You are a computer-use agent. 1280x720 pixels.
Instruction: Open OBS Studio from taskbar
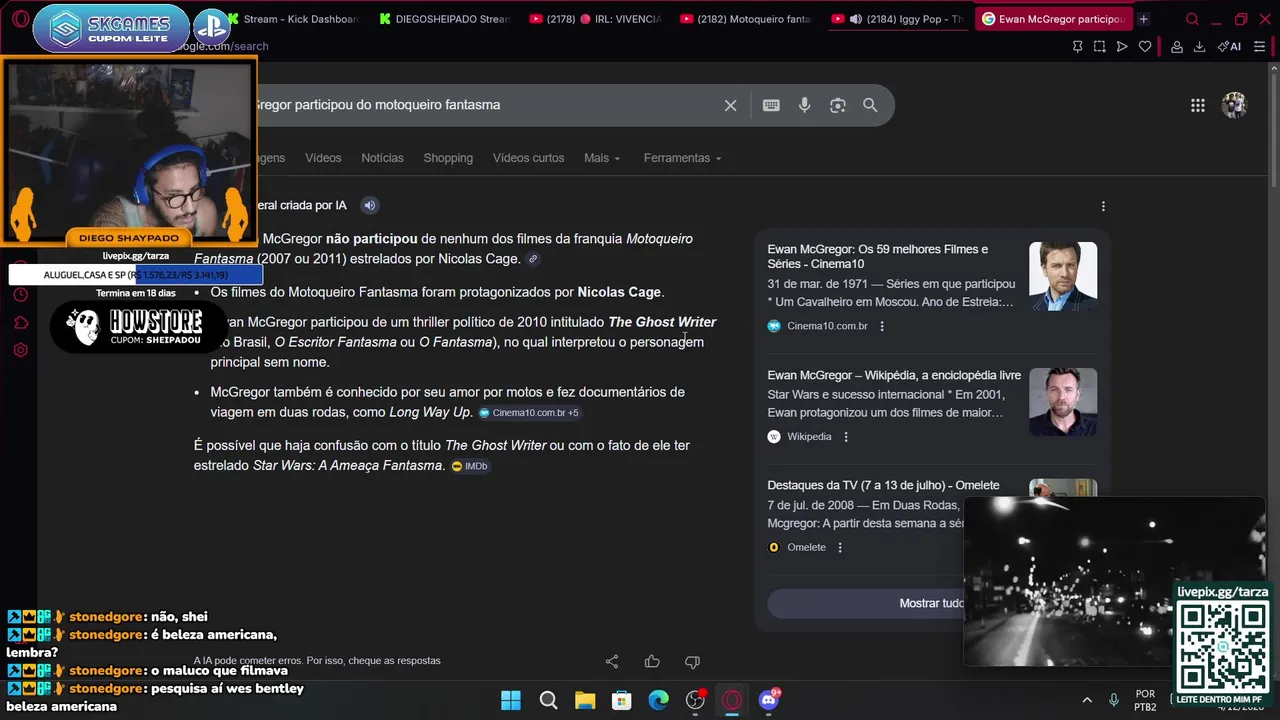coord(695,700)
